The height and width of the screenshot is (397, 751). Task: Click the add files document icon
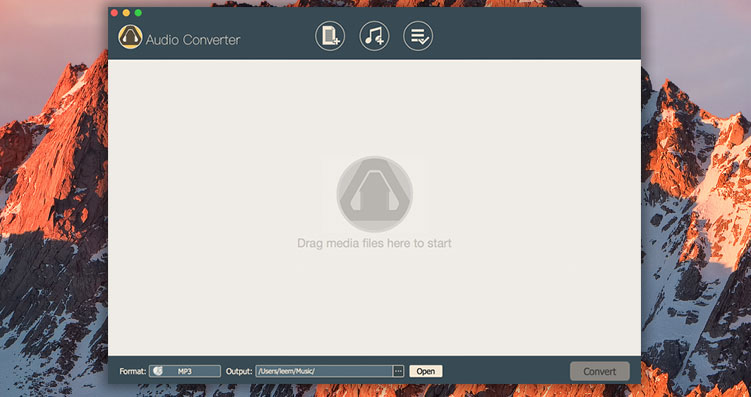click(330, 36)
